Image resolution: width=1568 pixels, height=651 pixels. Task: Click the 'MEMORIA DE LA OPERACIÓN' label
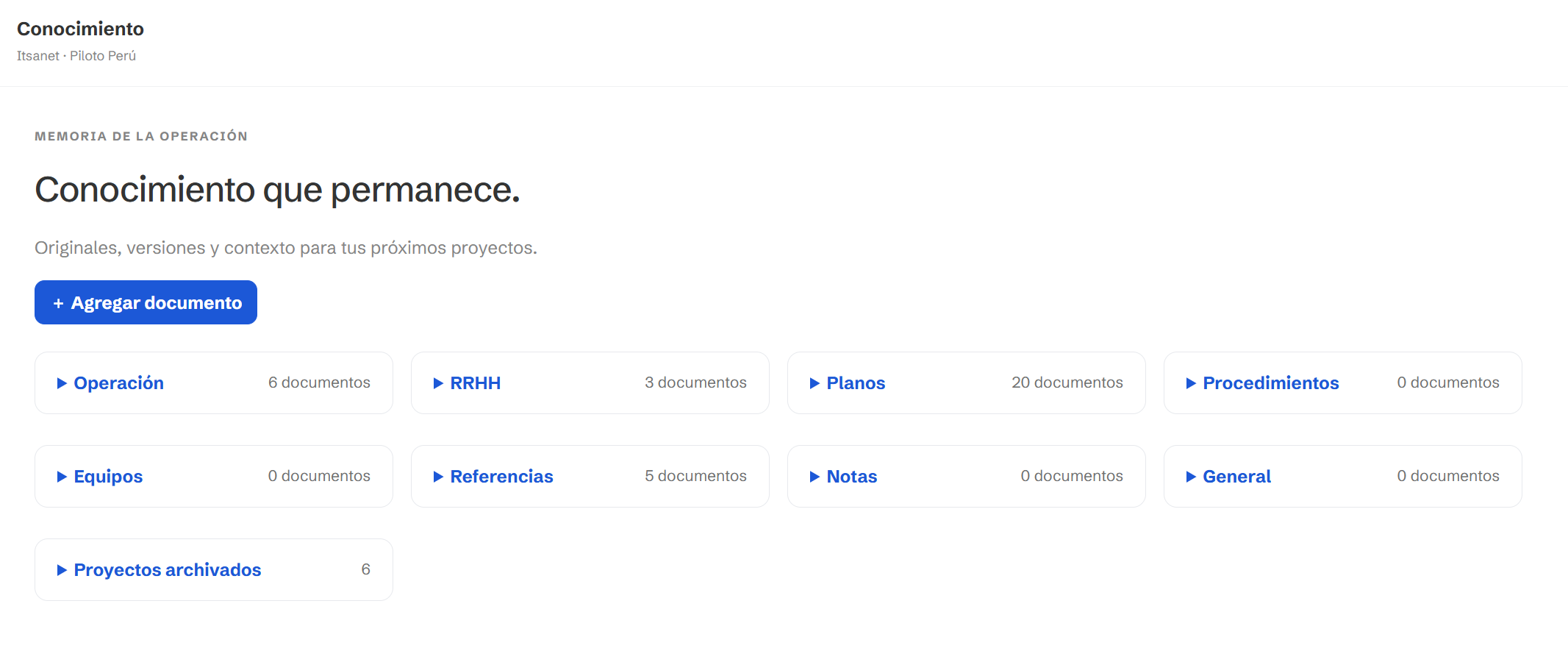(141, 136)
